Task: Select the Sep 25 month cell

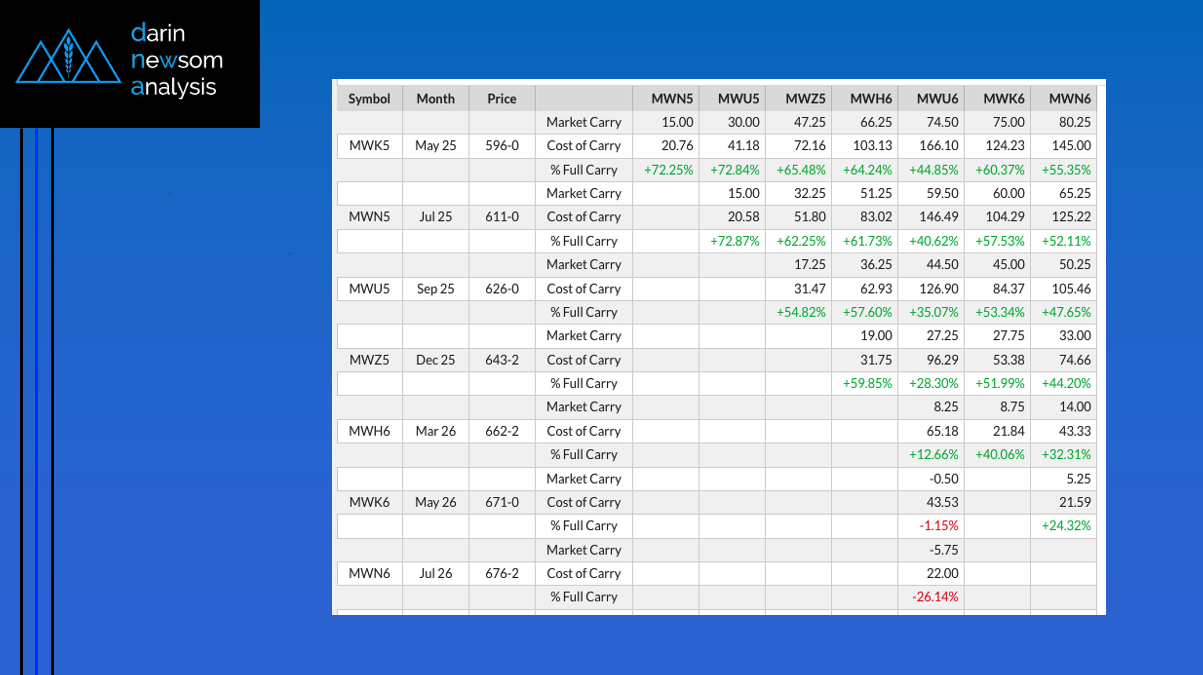Action: 435,288
